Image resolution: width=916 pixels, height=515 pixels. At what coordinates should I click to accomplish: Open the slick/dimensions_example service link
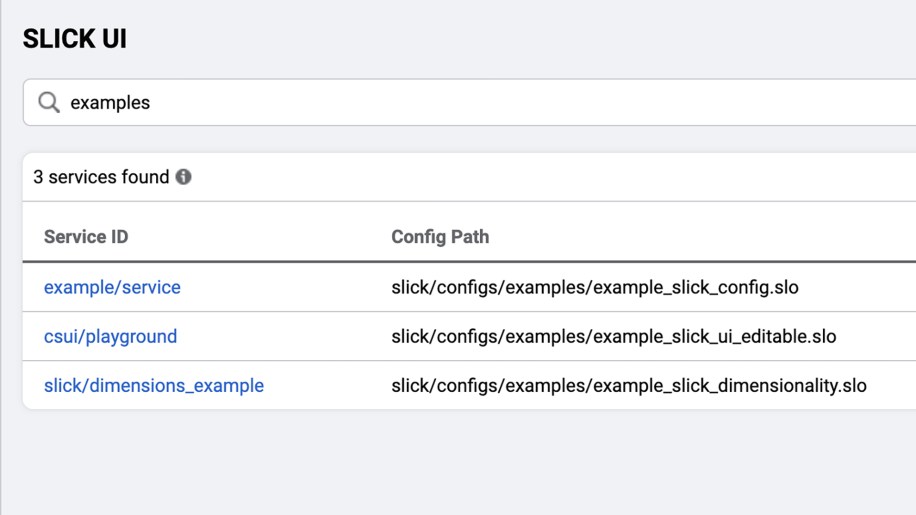(154, 385)
